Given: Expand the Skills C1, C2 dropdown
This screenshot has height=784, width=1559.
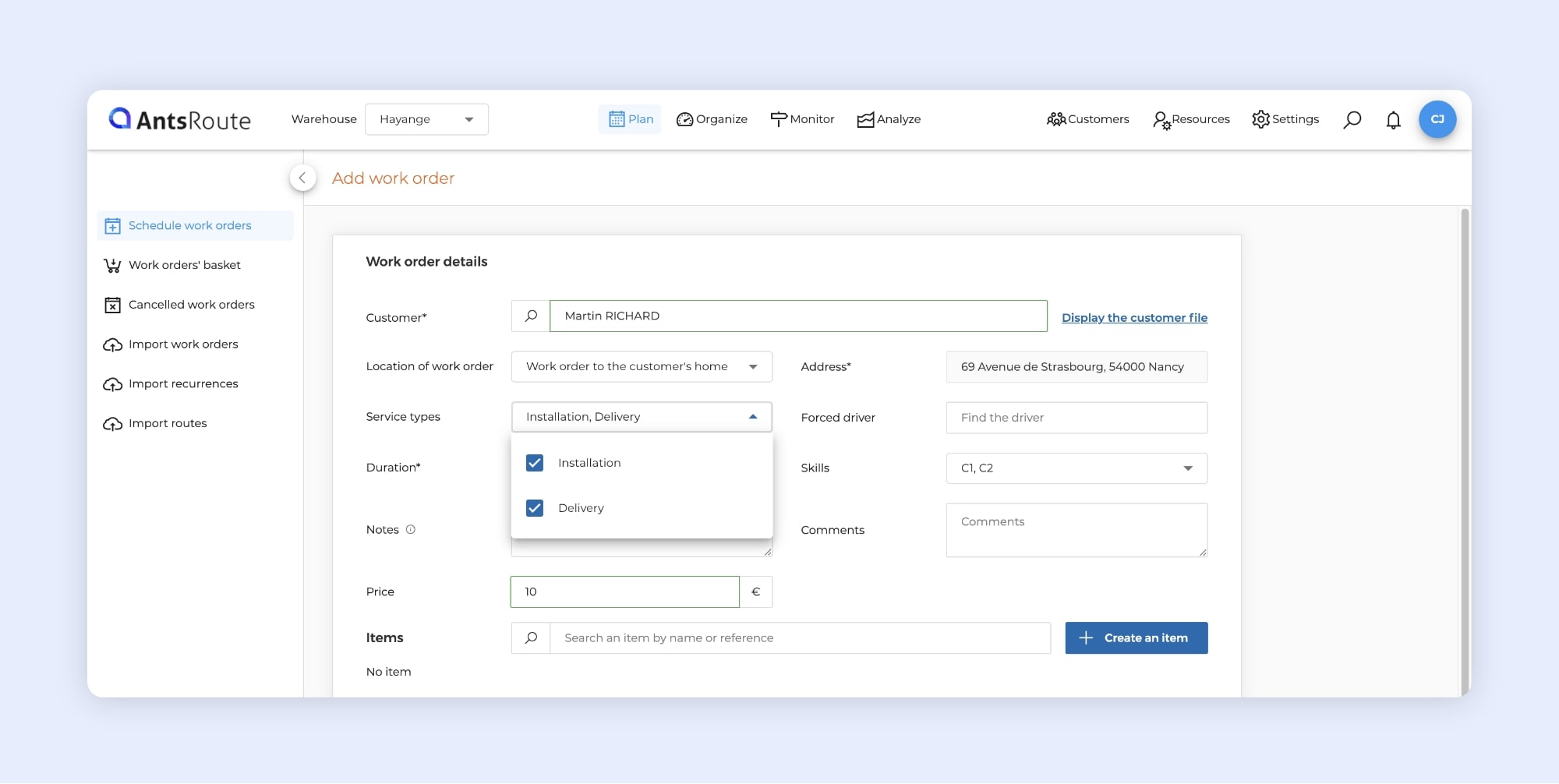Looking at the screenshot, I should click(1076, 468).
